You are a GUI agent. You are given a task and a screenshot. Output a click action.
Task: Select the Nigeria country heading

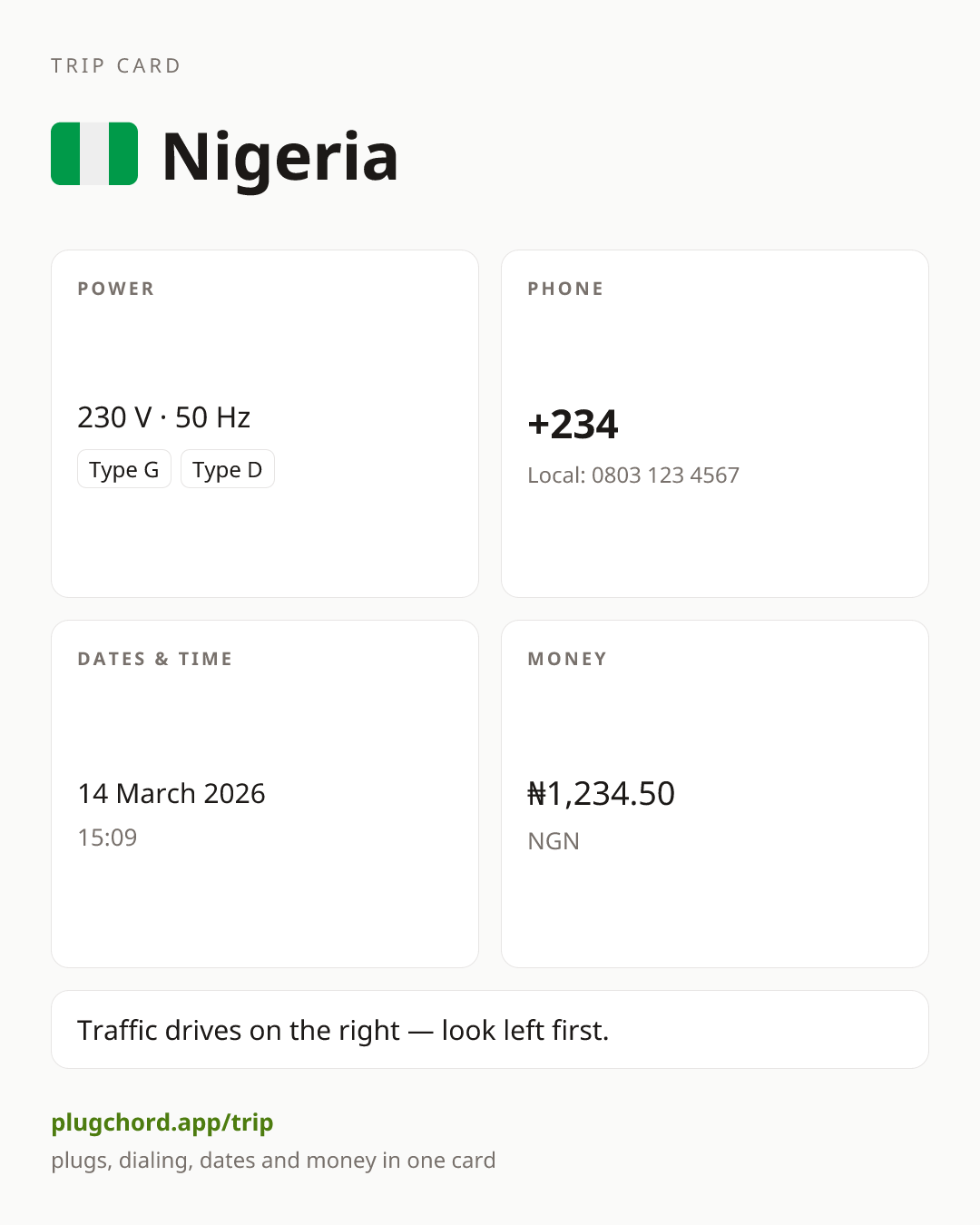[279, 157]
